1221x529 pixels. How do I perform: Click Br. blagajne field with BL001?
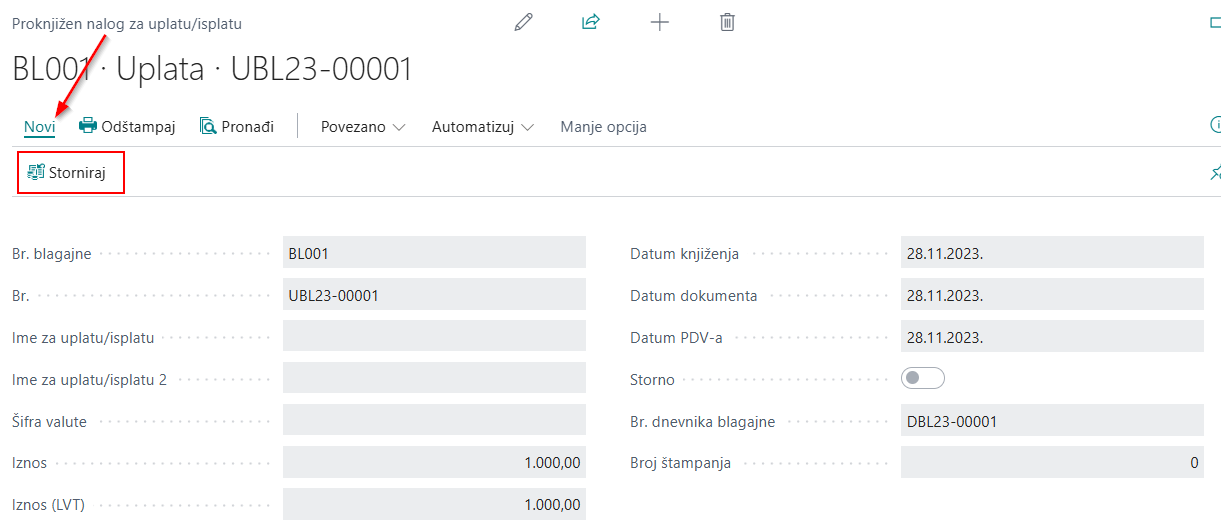434,253
